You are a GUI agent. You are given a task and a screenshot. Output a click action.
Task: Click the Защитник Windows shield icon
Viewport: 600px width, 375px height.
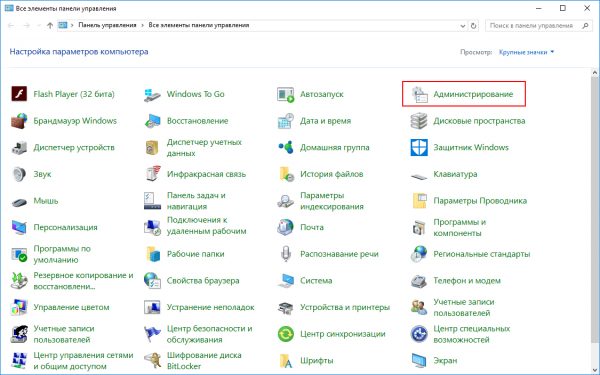[419, 147]
